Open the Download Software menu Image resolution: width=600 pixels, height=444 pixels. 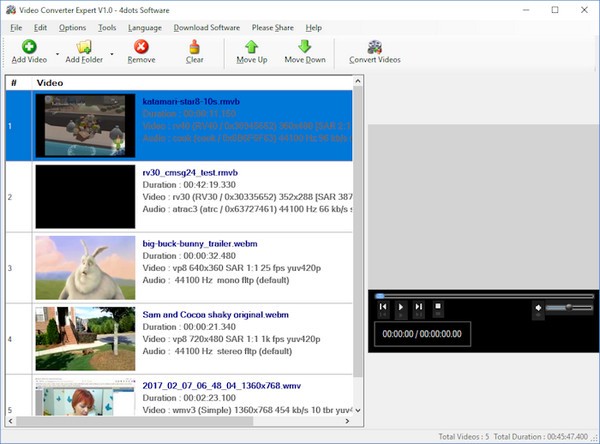[x=207, y=27]
